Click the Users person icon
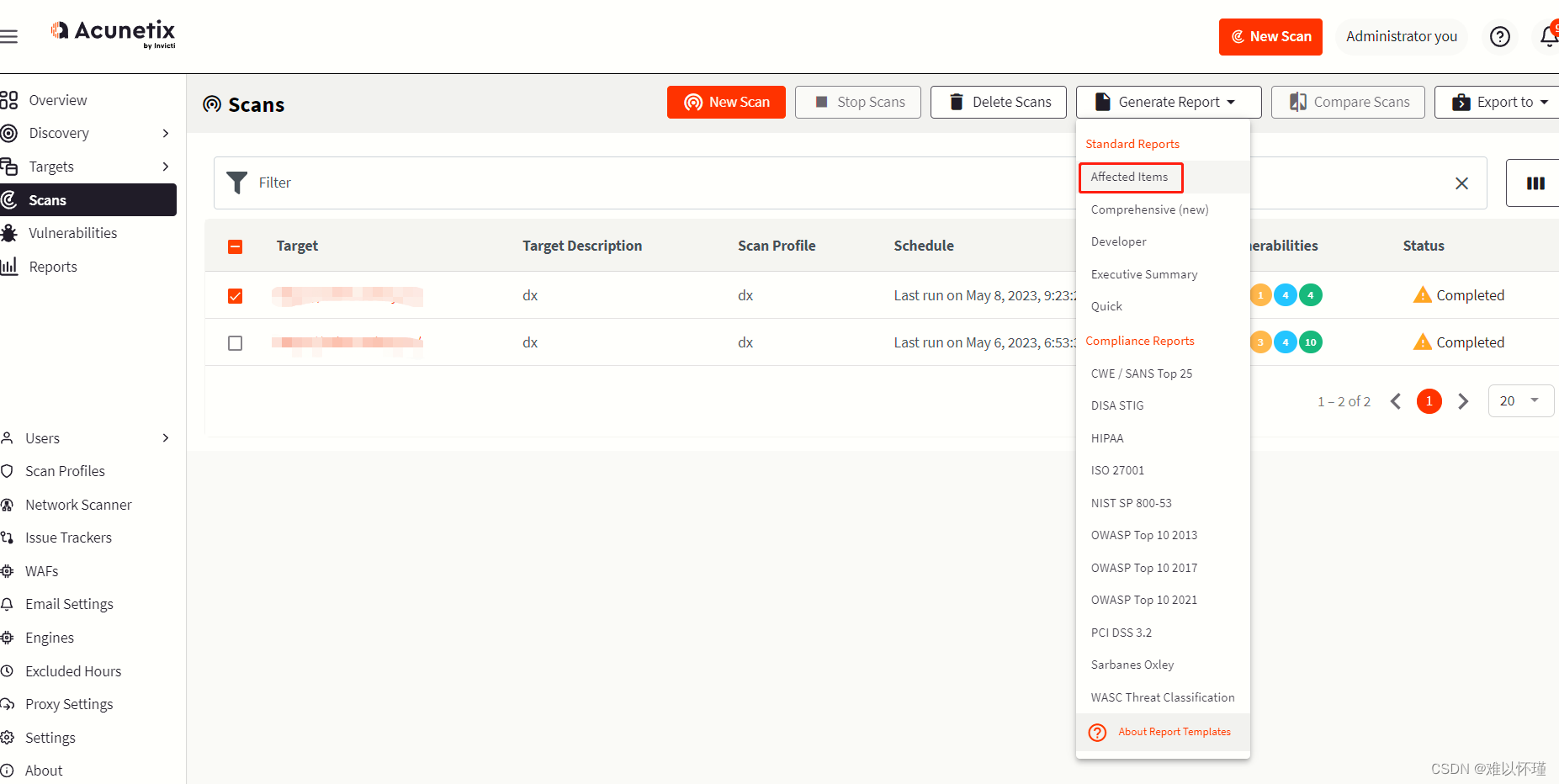Image resolution: width=1559 pixels, height=784 pixels. click(x=7, y=438)
